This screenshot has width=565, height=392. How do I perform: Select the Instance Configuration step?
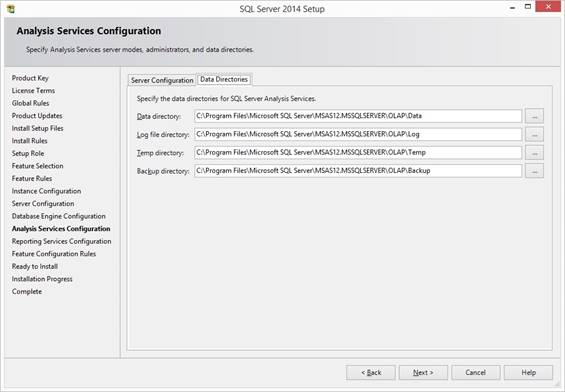point(46,191)
